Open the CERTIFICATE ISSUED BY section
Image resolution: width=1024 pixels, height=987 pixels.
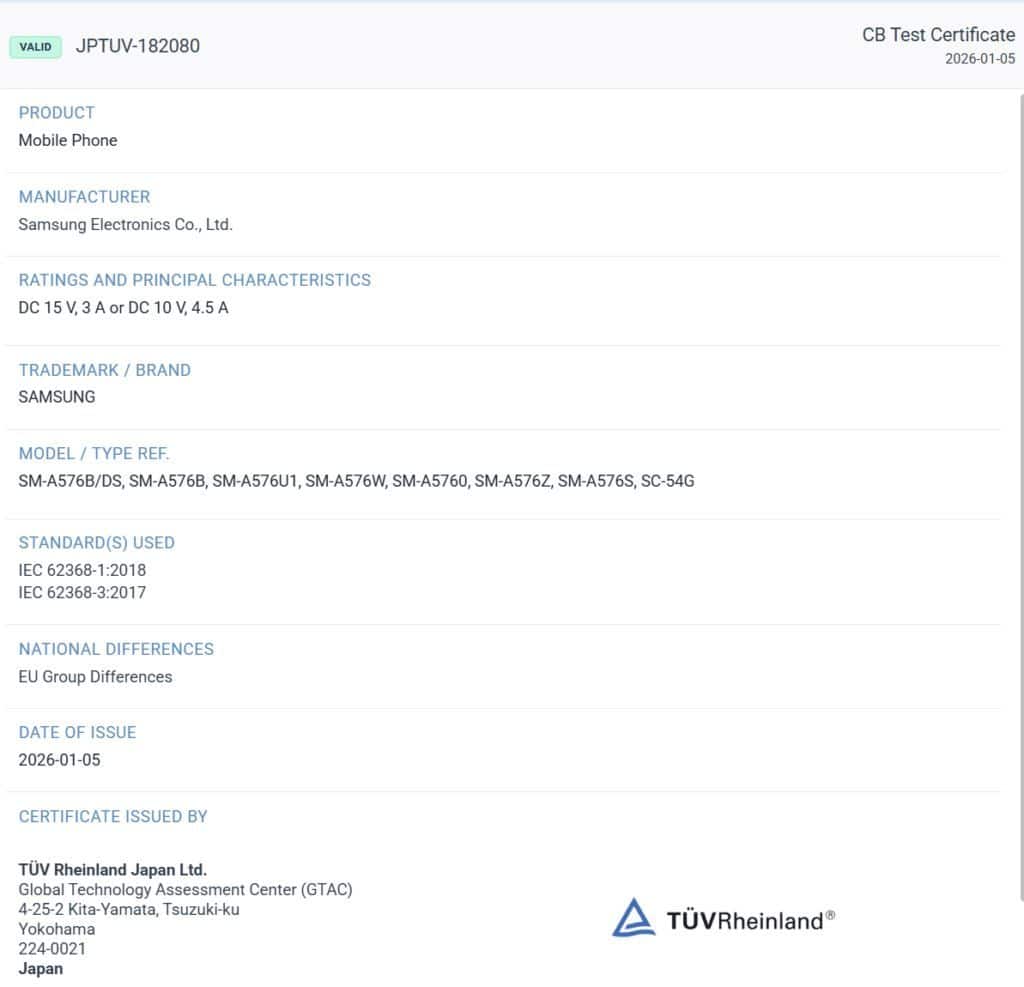(112, 817)
